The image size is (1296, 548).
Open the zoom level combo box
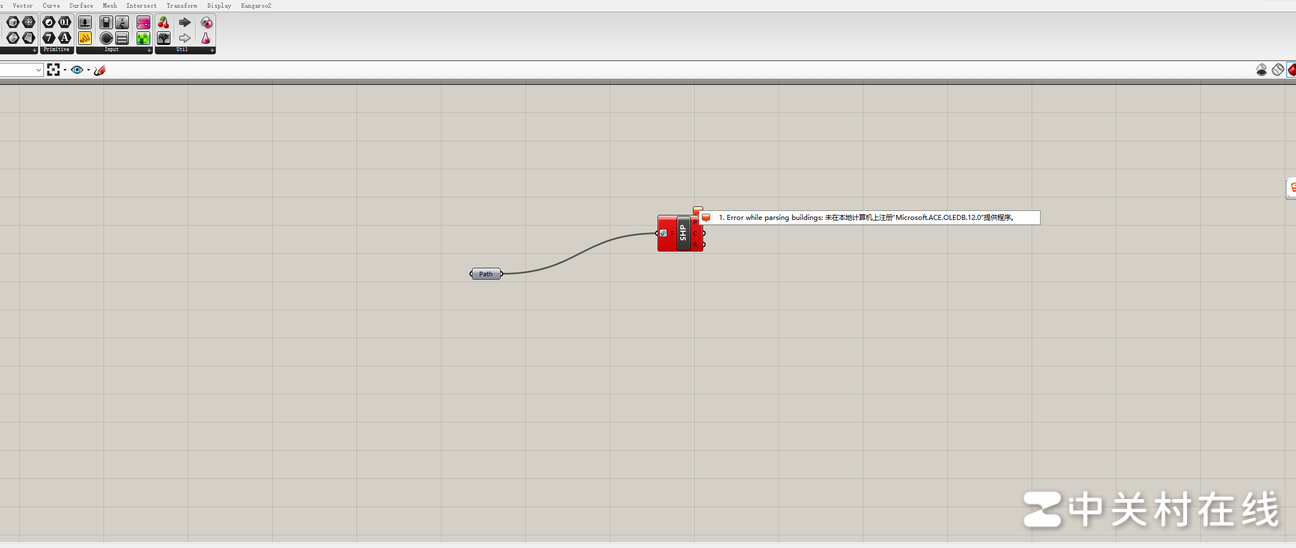[x=22, y=70]
